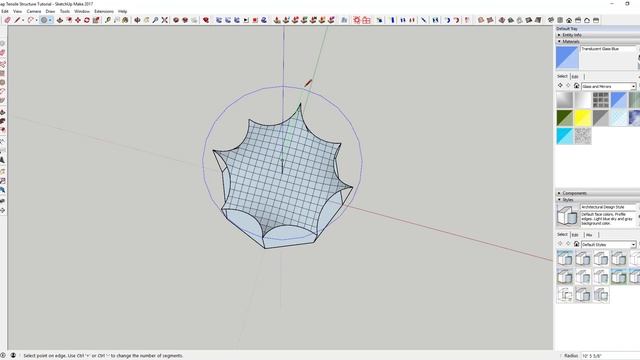Click the red square stop icon in toolbar
640x360 pixels.
tap(255, 20)
